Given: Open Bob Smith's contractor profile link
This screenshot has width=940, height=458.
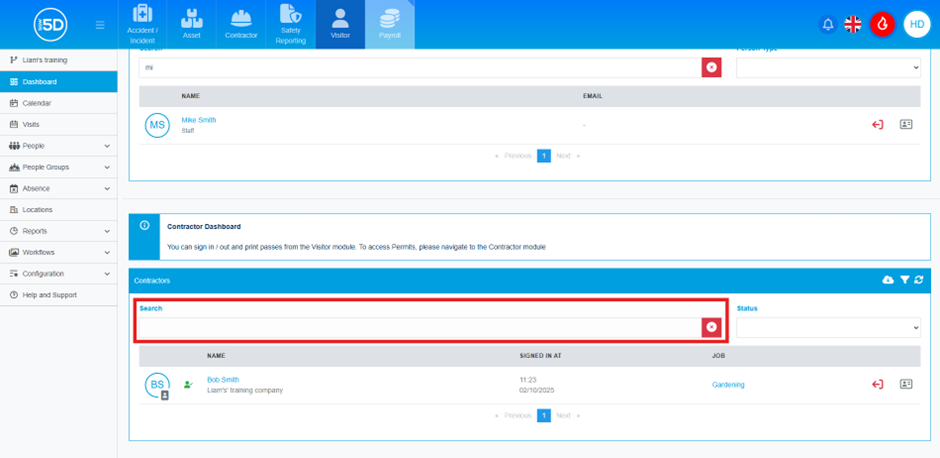Looking at the screenshot, I should (223, 380).
